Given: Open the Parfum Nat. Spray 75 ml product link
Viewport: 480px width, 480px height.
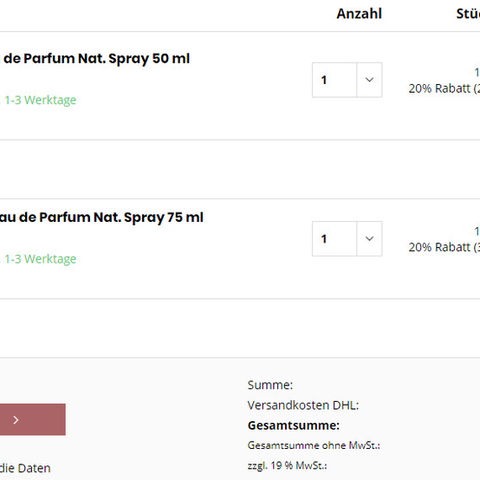Looking at the screenshot, I should 101,218.
